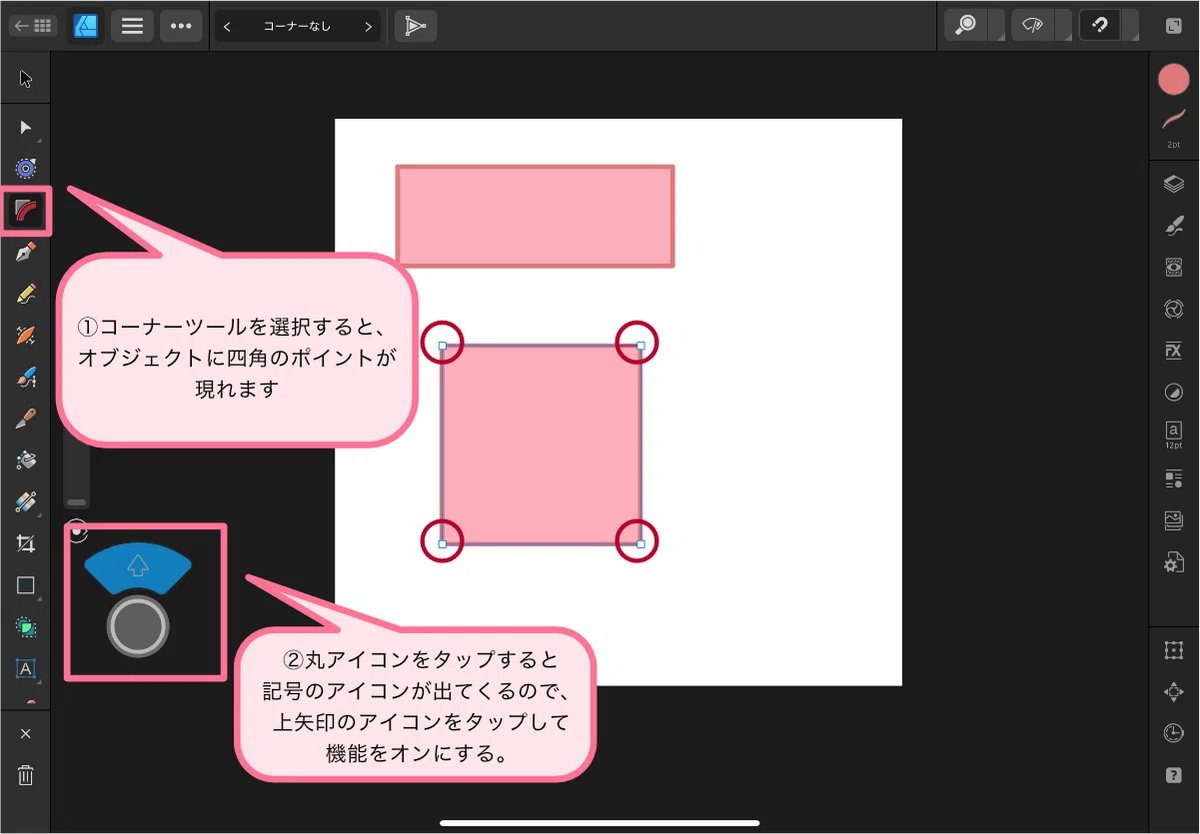This screenshot has width=1200, height=834.
Task: Expand the snapping options triangle
Action: coord(1131,27)
